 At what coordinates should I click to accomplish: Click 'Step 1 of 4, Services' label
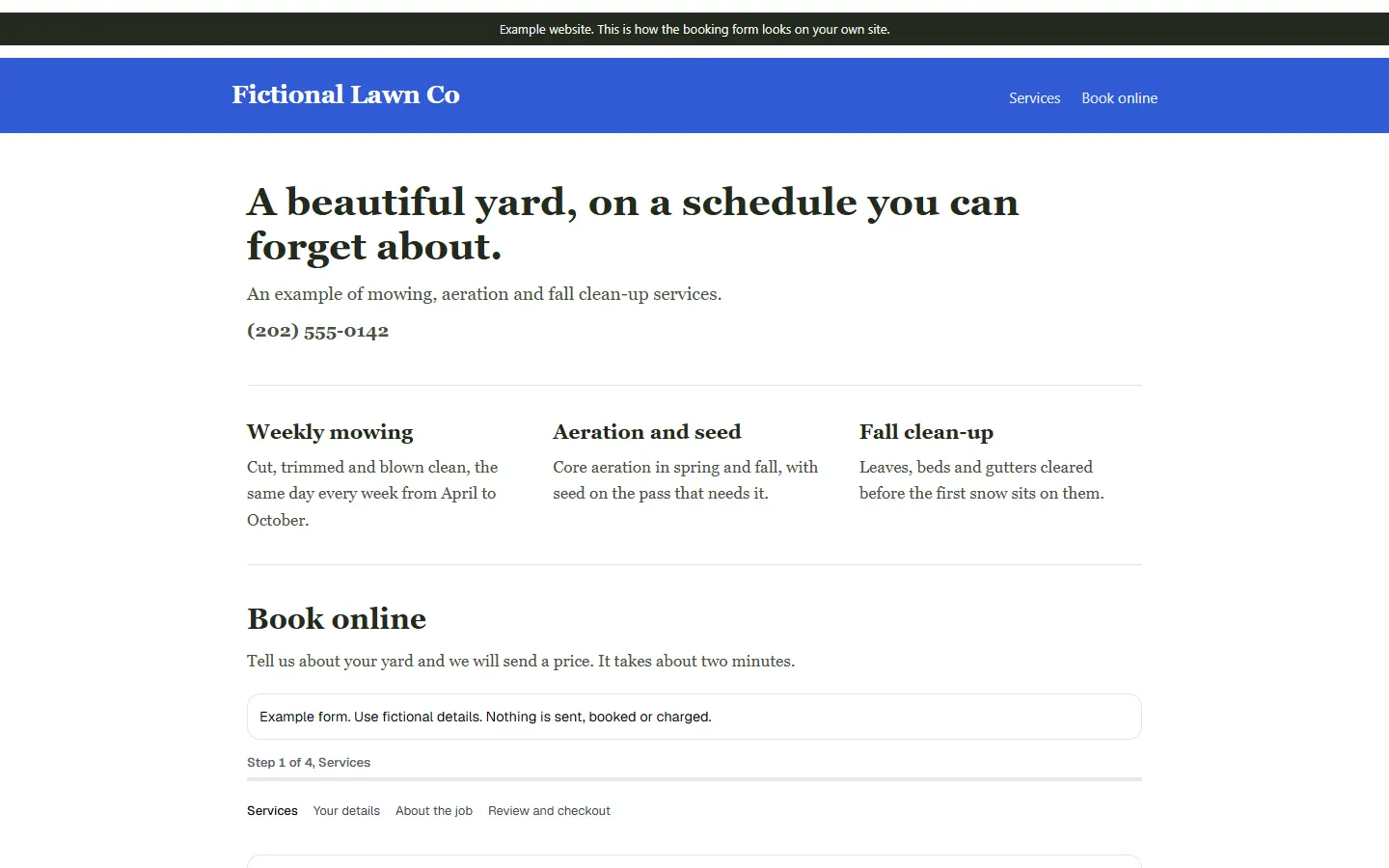[x=309, y=762]
